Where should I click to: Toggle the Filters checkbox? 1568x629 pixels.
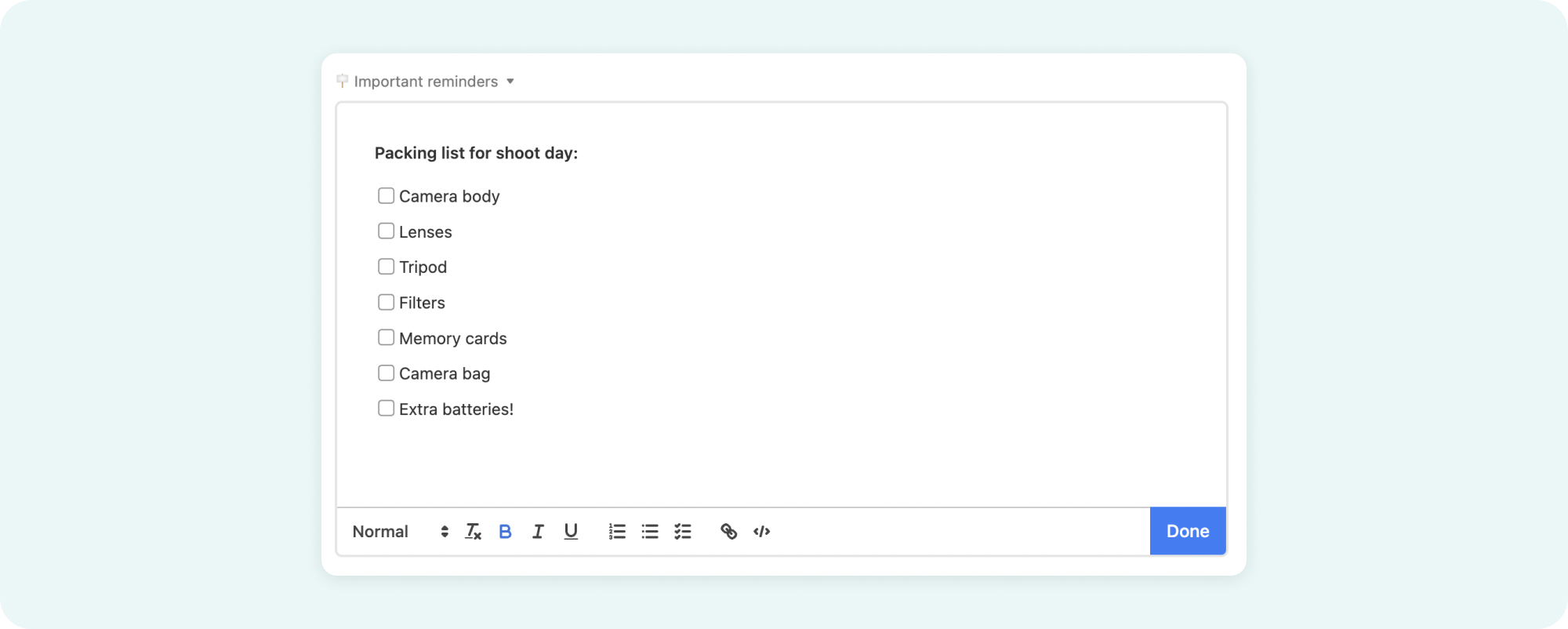(386, 302)
